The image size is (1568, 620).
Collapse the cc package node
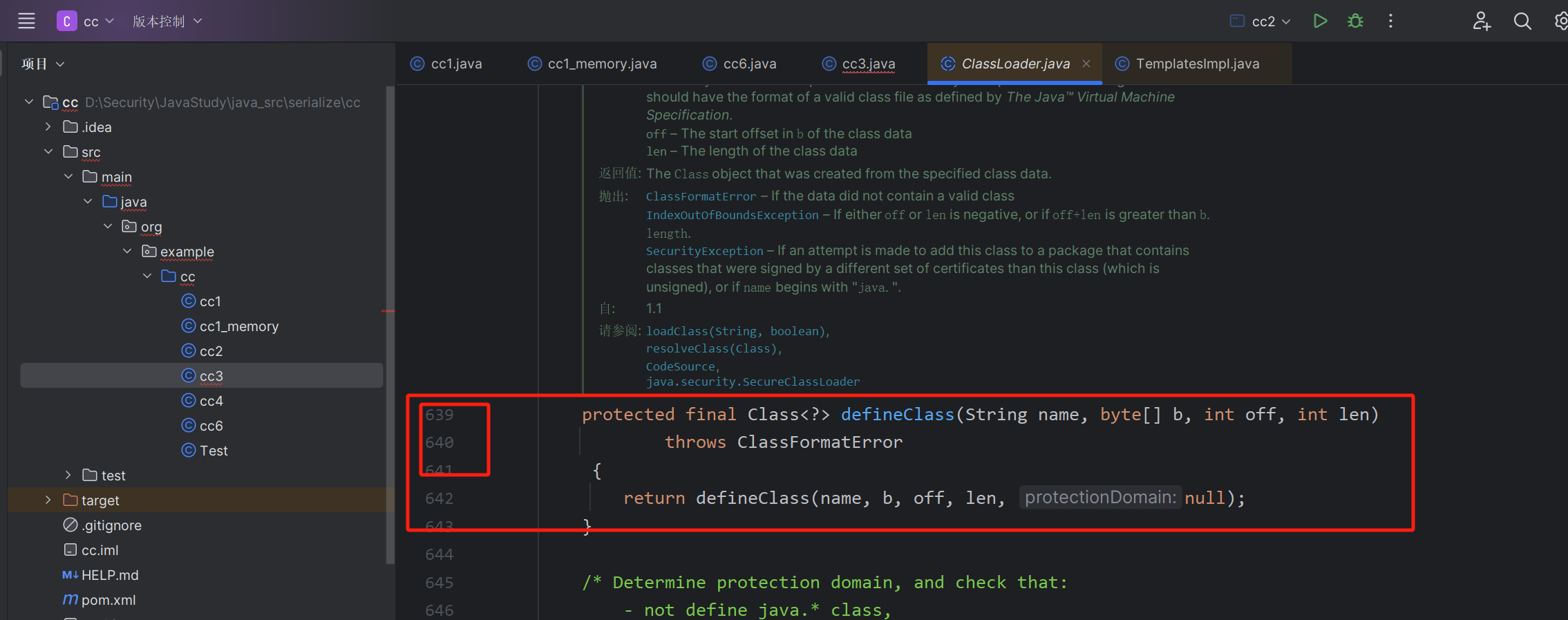[x=147, y=276]
